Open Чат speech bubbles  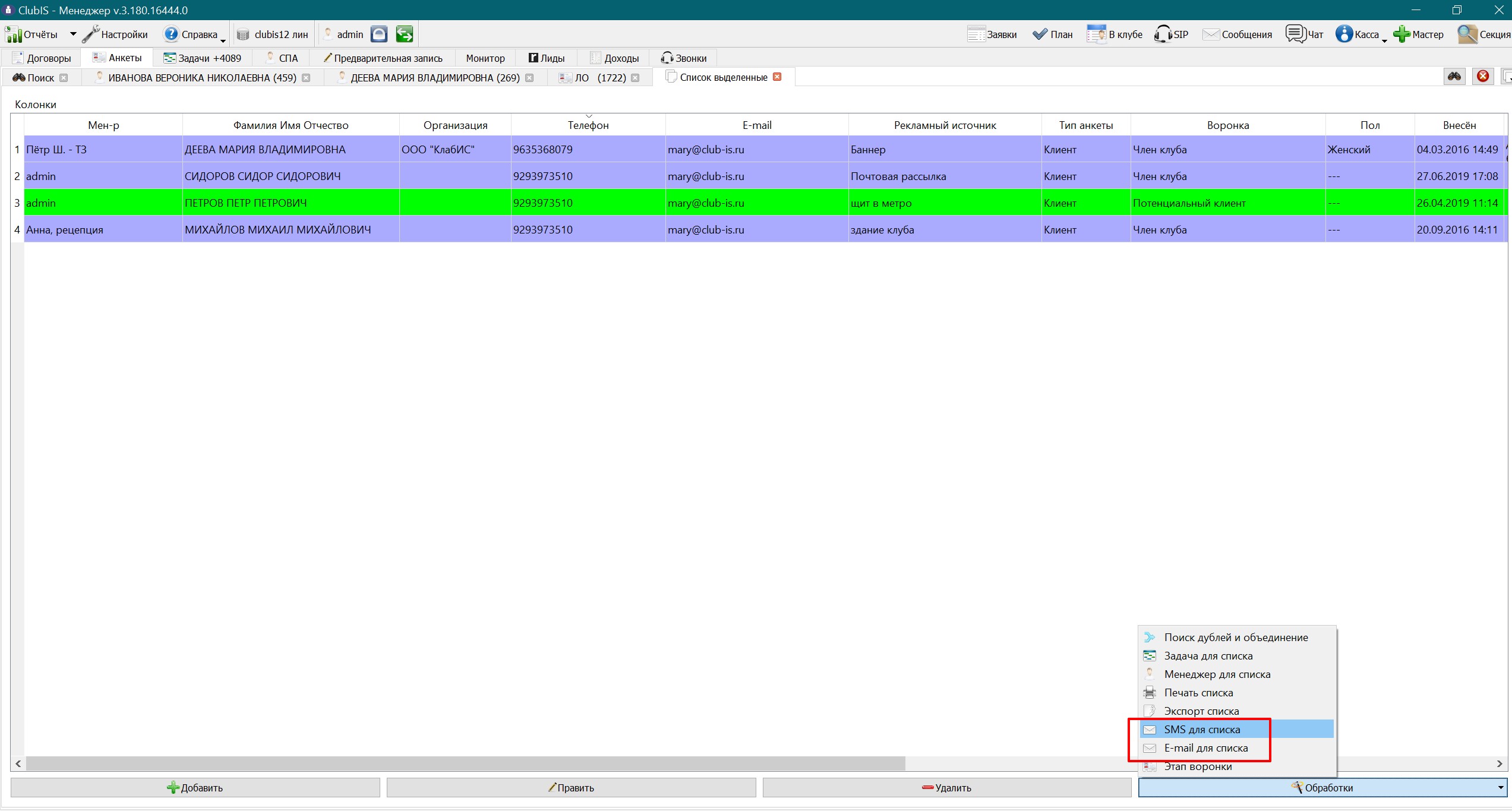coord(1304,34)
